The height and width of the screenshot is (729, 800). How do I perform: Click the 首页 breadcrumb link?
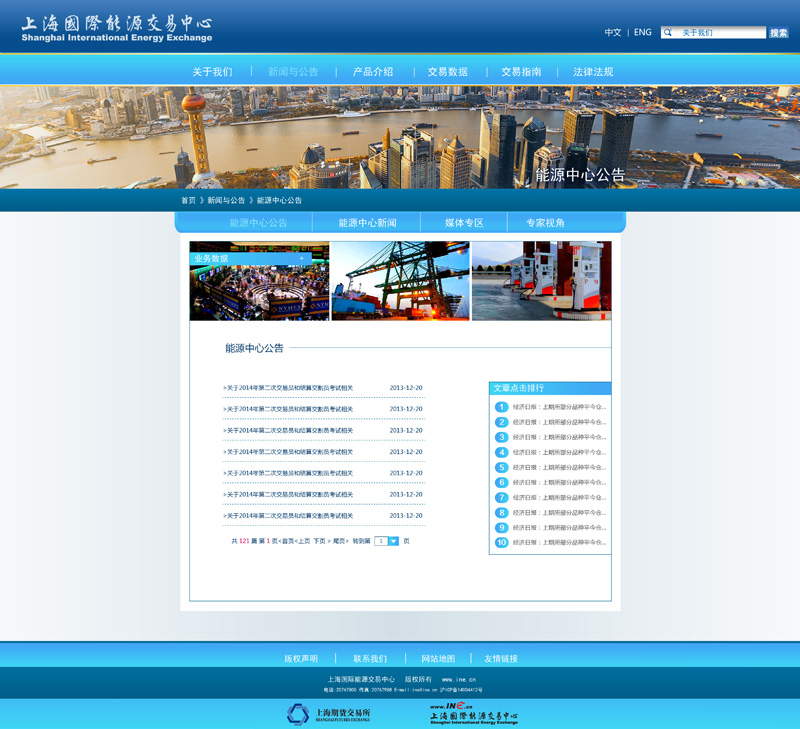[188, 200]
